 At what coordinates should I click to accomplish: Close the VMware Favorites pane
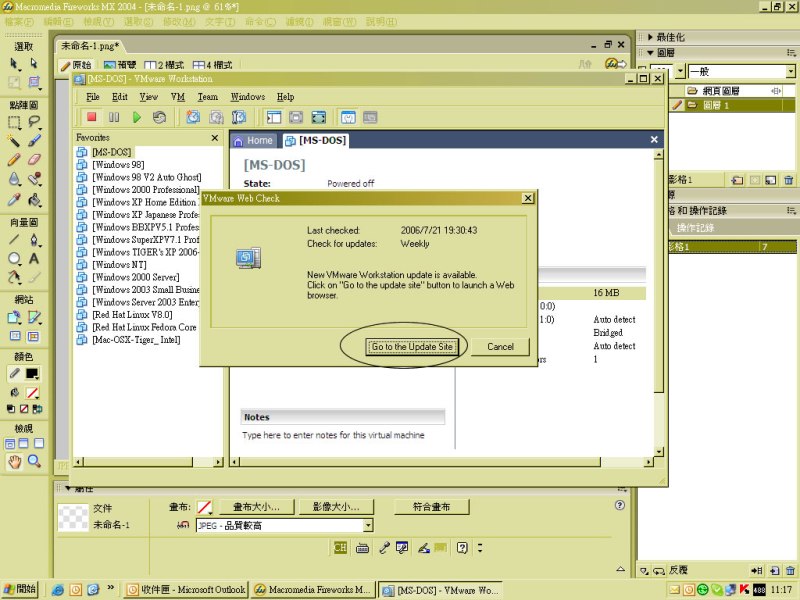[215, 138]
